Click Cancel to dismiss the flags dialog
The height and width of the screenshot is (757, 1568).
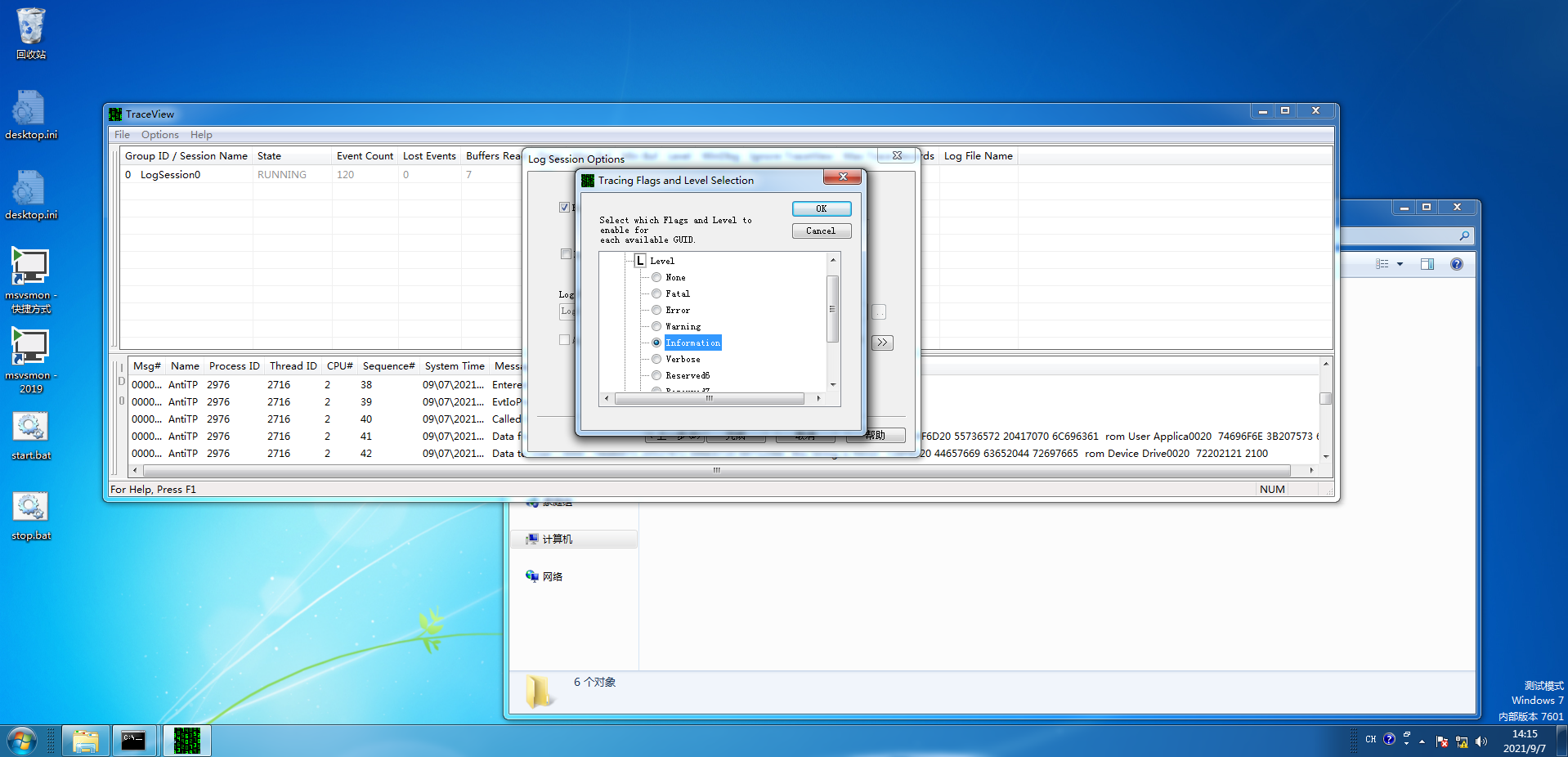tap(821, 231)
